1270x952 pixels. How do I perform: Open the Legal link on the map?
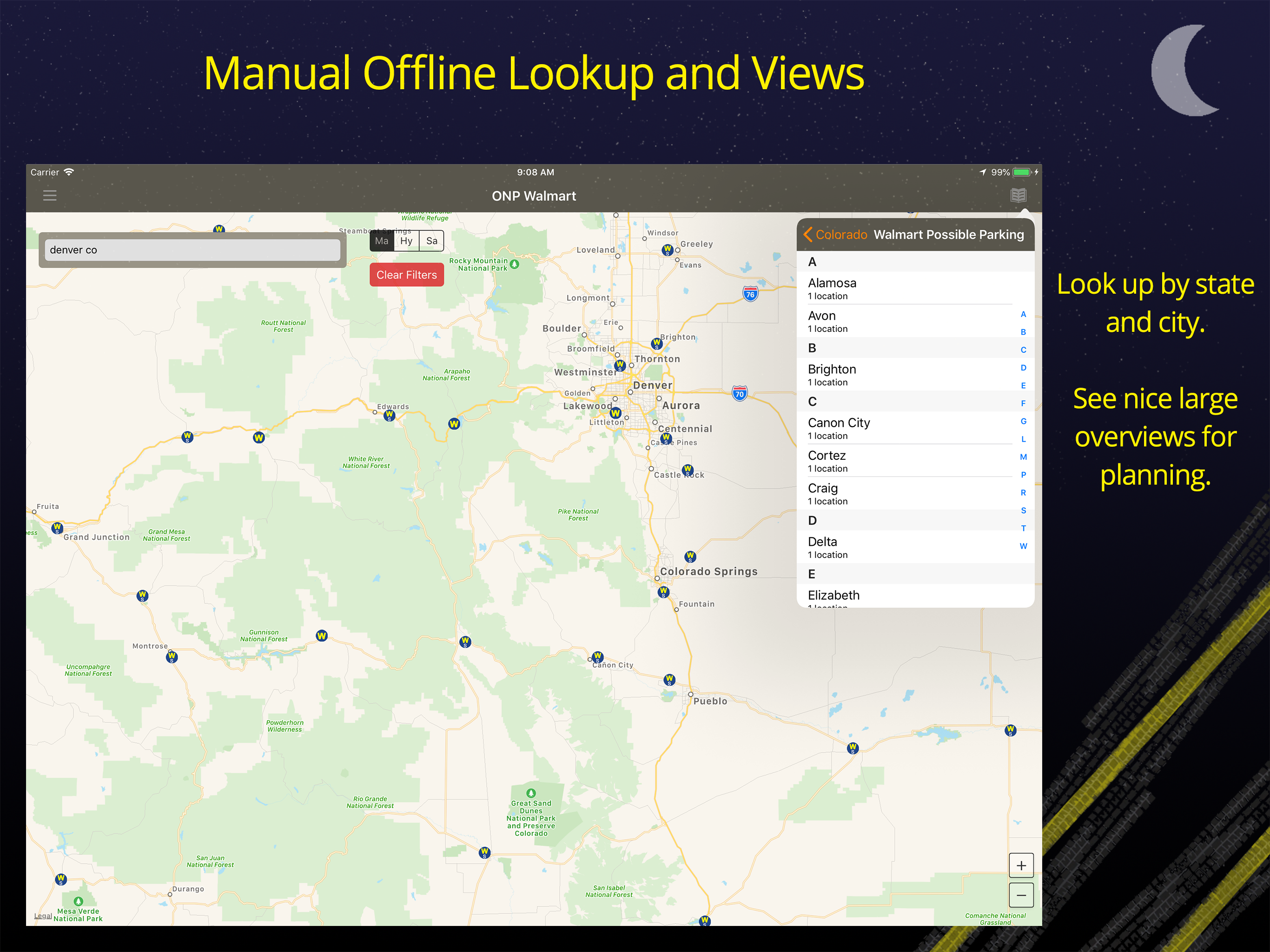pos(42,916)
